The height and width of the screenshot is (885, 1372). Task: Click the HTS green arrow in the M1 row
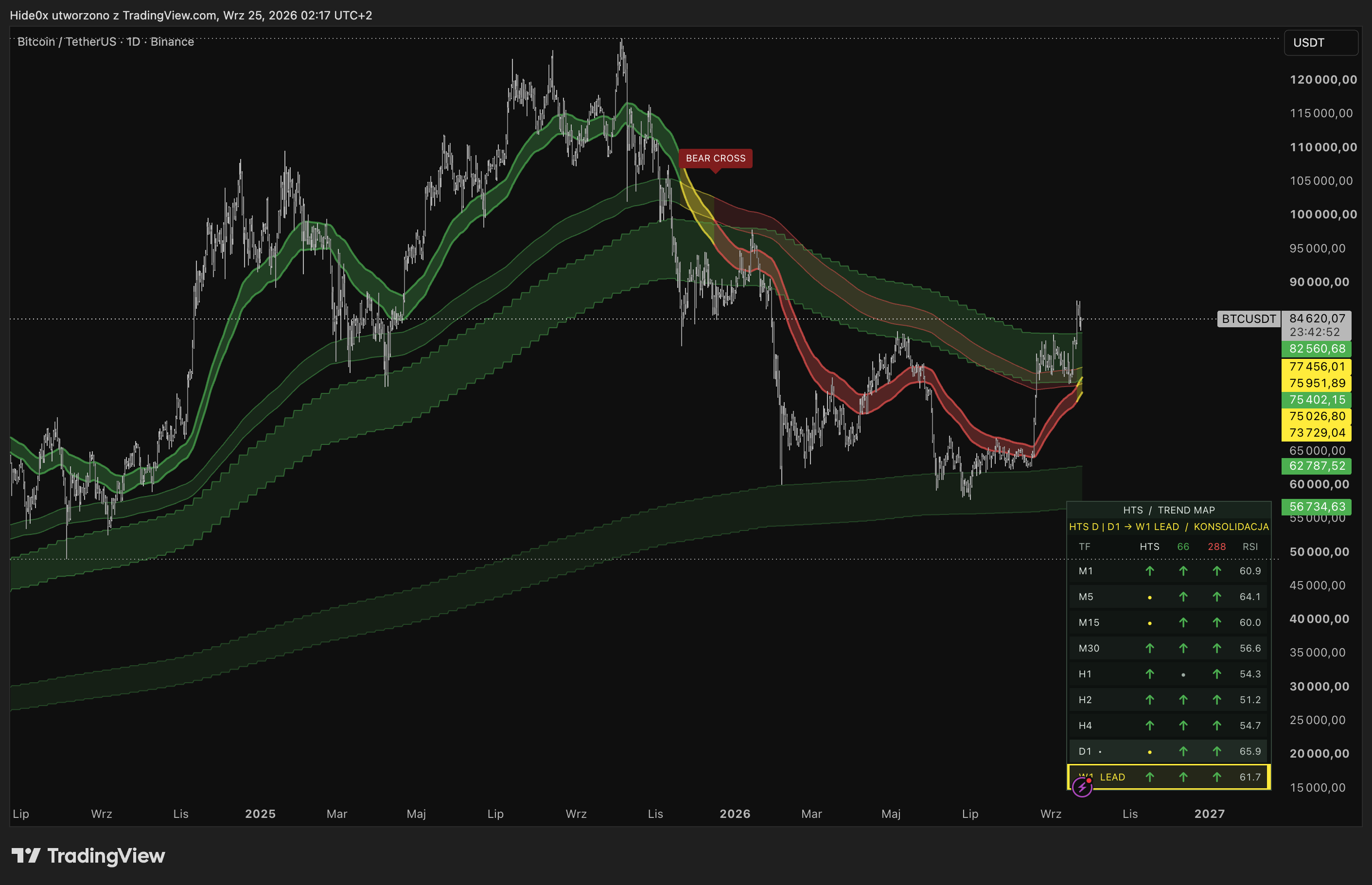[x=1149, y=571]
